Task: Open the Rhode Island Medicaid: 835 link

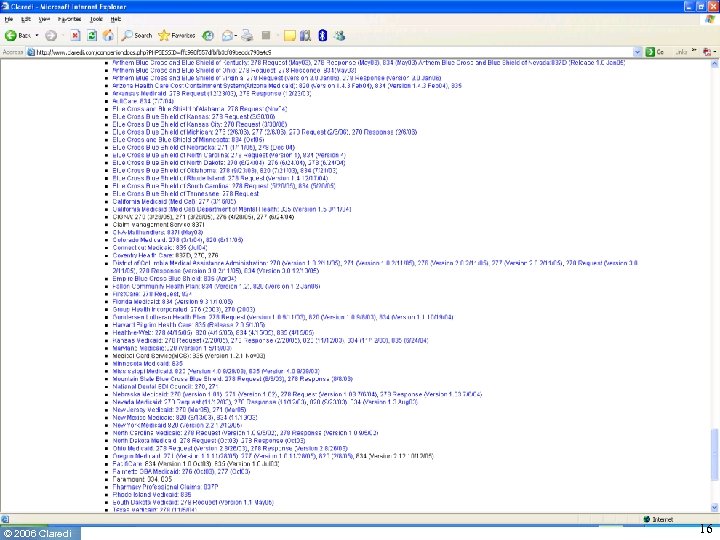Action: (152, 495)
